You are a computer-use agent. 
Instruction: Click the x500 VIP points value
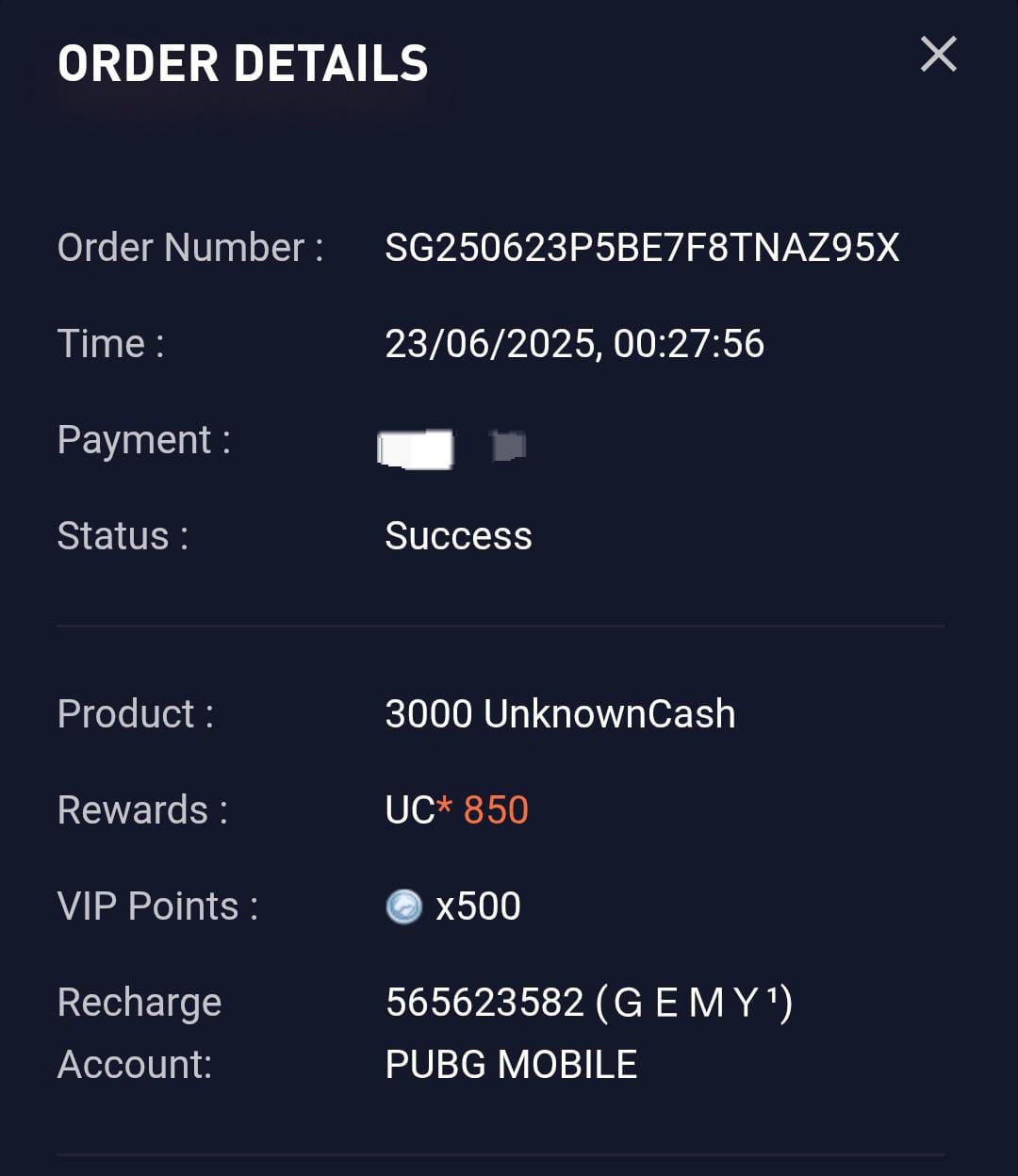pos(478,906)
